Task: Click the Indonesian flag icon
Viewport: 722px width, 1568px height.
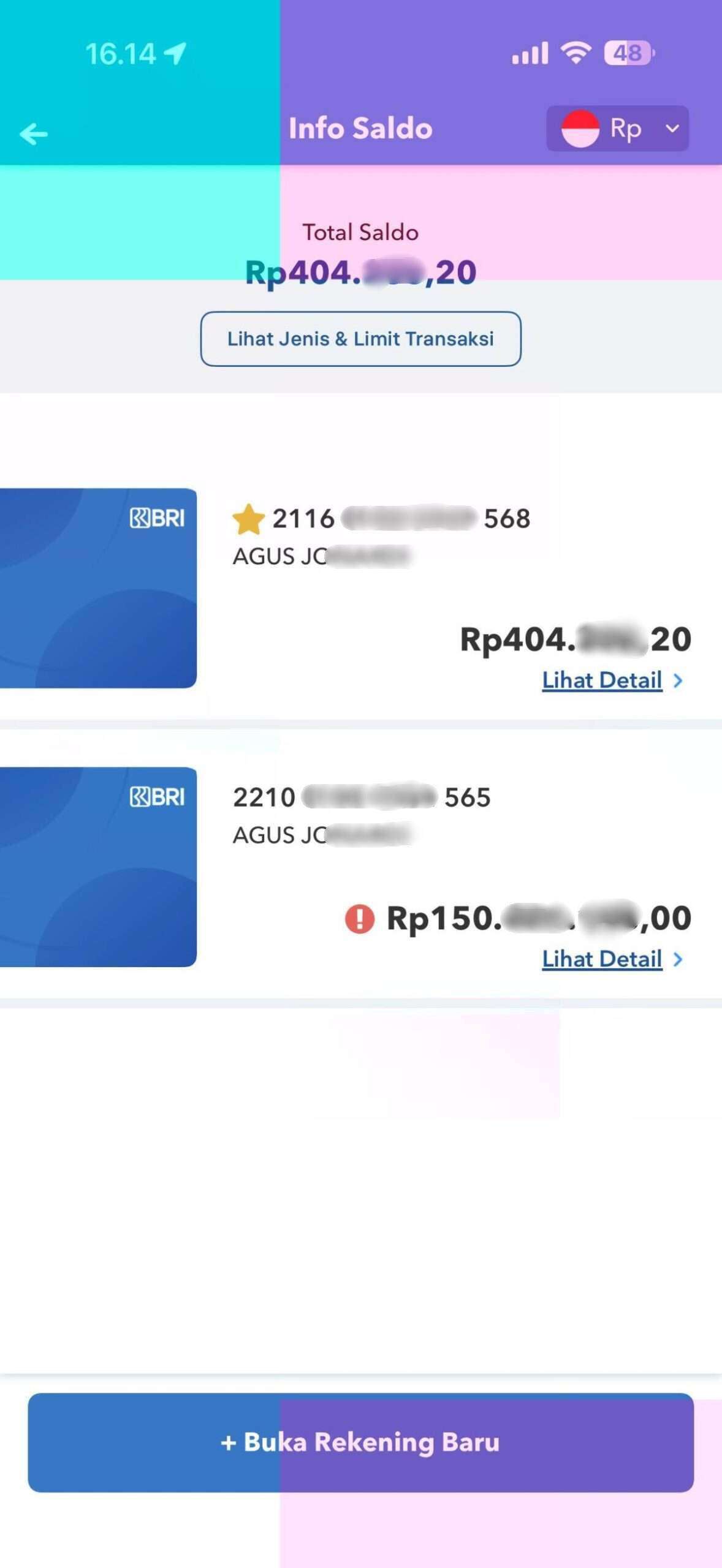Action: coord(580,129)
